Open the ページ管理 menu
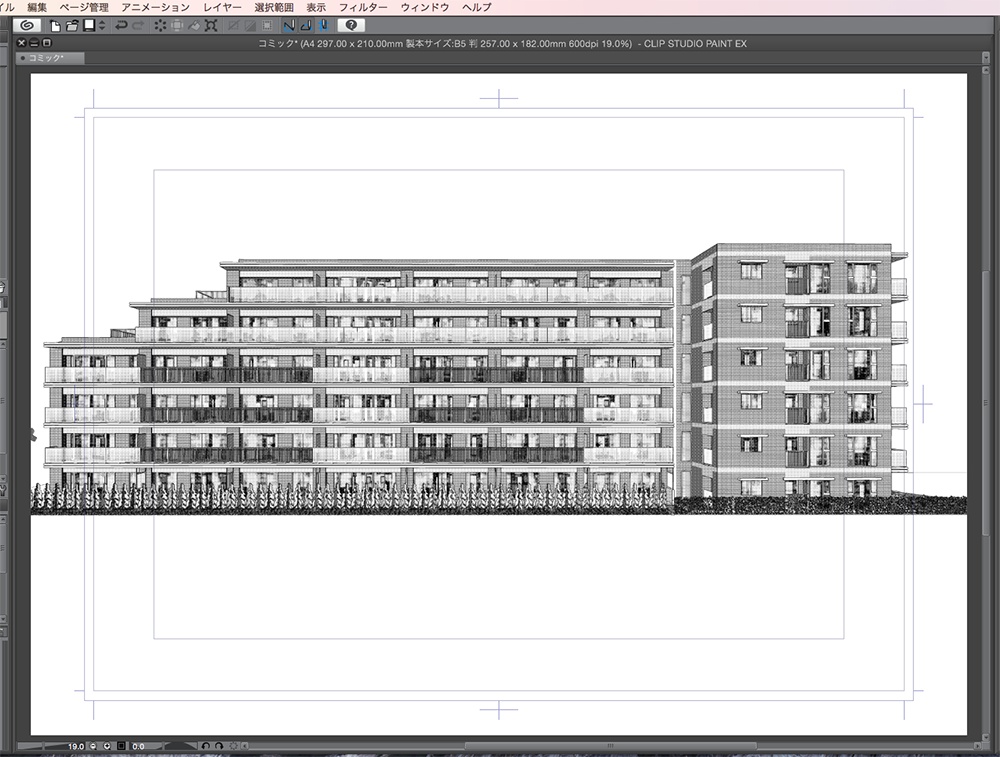Image resolution: width=1000 pixels, height=757 pixels. click(84, 7)
